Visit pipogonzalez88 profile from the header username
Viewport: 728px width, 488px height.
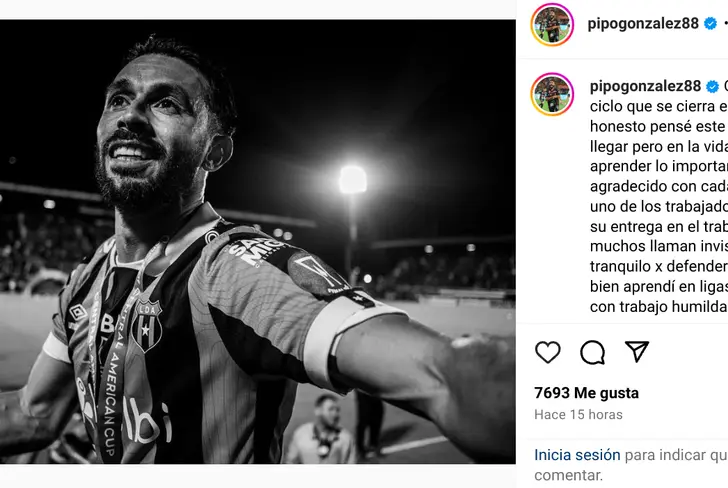point(644,23)
